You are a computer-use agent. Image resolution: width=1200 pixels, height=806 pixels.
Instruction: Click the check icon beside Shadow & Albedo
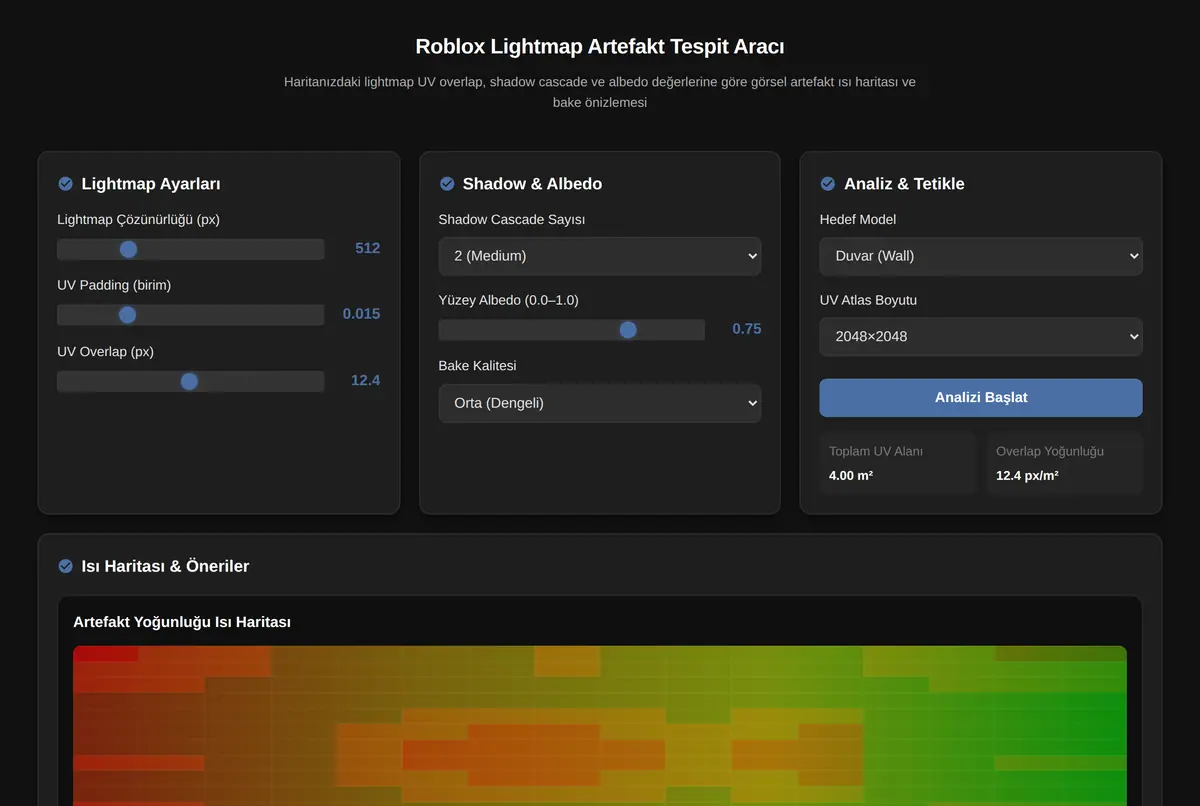pos(447,184)
